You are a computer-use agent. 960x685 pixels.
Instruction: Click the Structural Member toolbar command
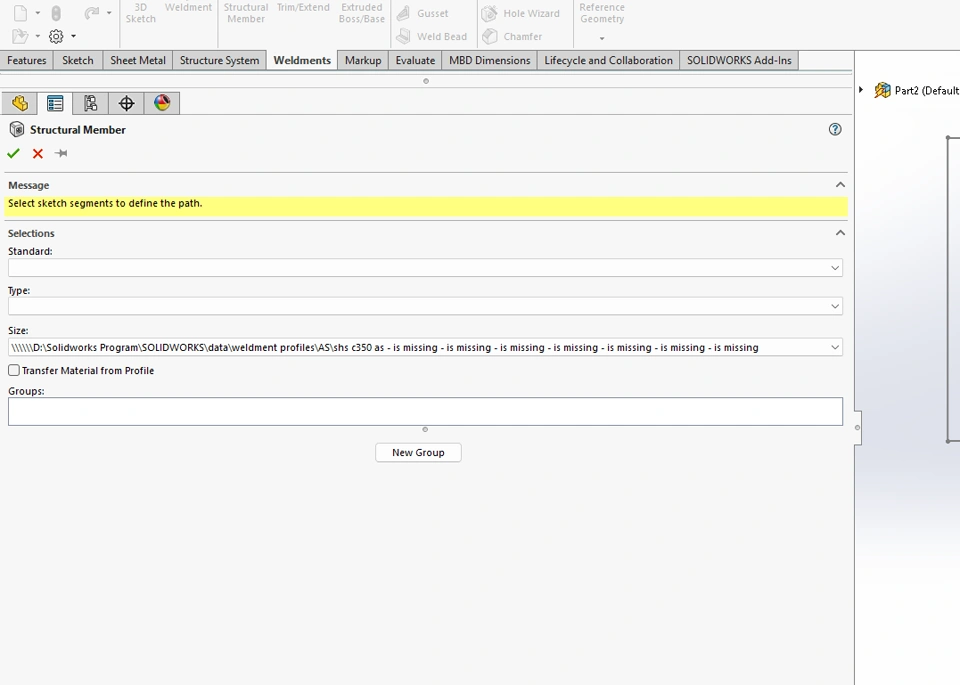(x=246, y=13)
